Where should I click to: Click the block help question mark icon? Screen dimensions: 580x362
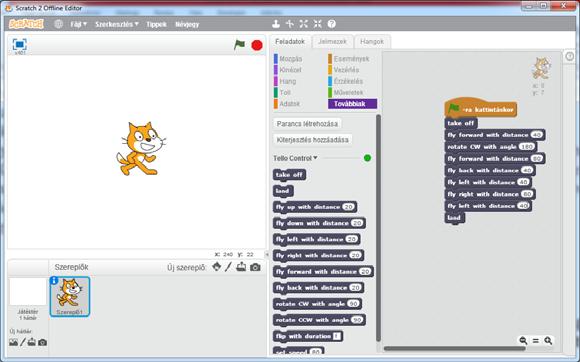click(x=332, y=24)
